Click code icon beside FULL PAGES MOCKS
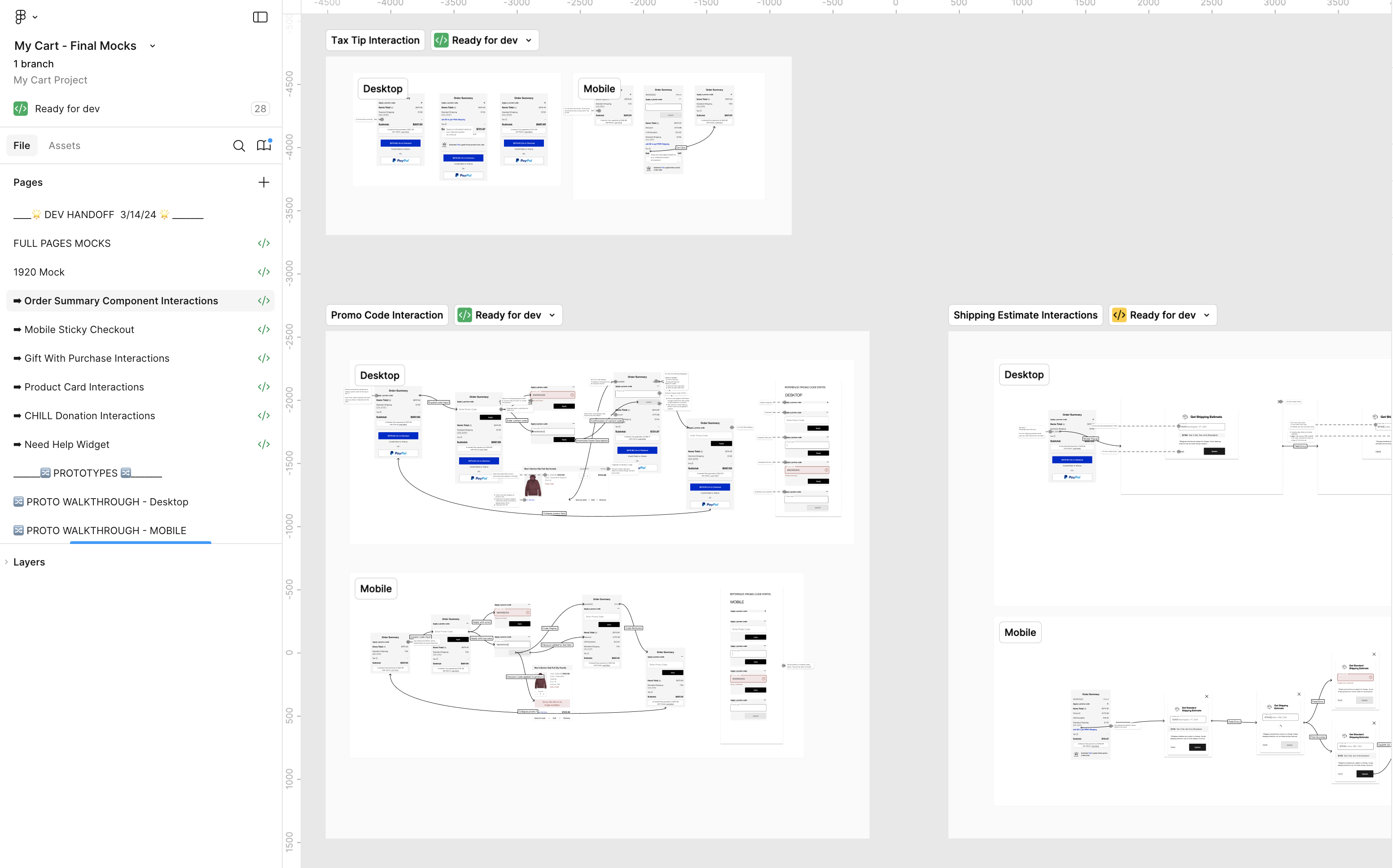The image size is (1393, 868). pos(263,243)
